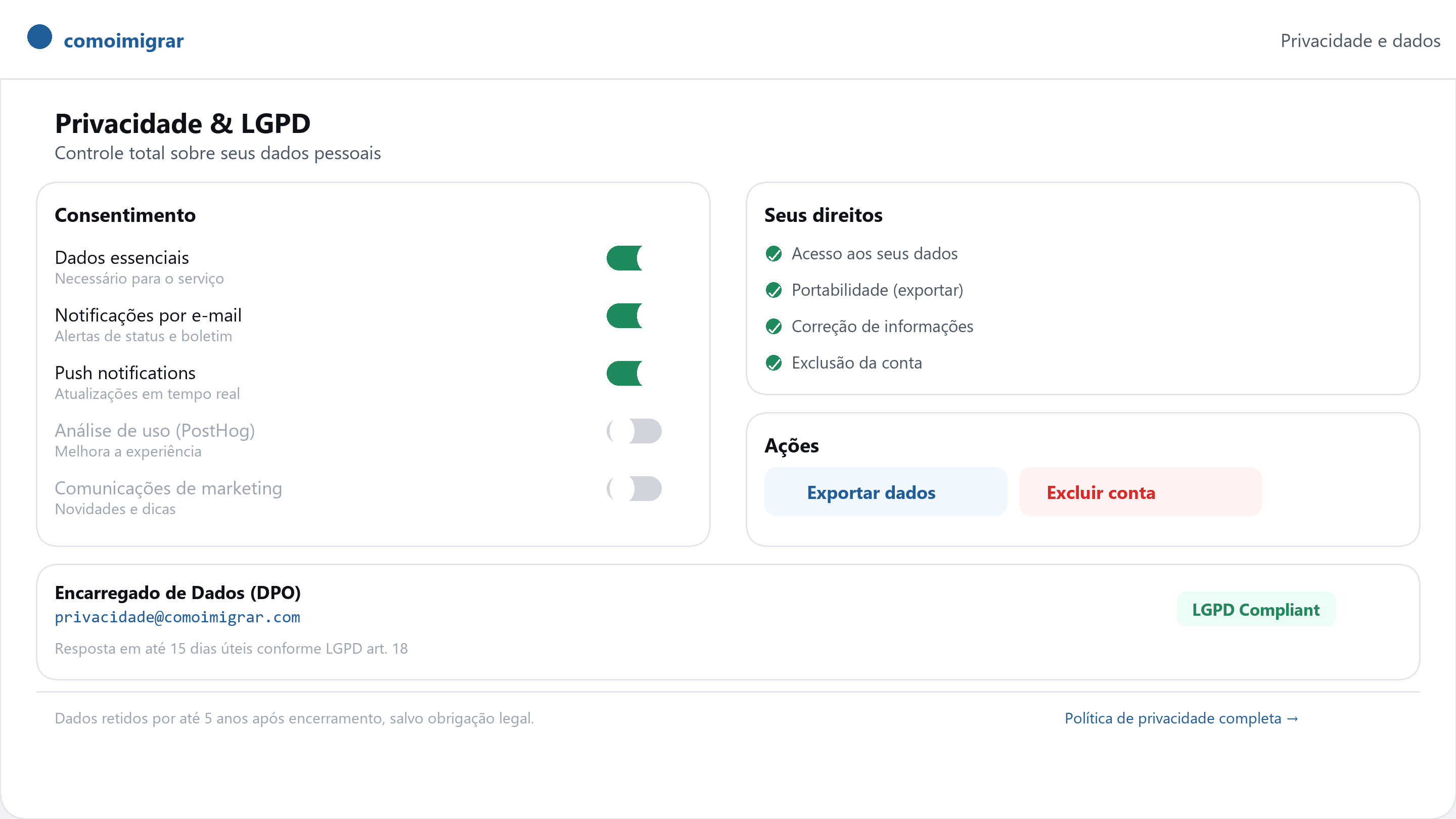Click the 'Comunicações de marketing' label
This screenshot has width=1456, height=819.
[x=168, y=488]
